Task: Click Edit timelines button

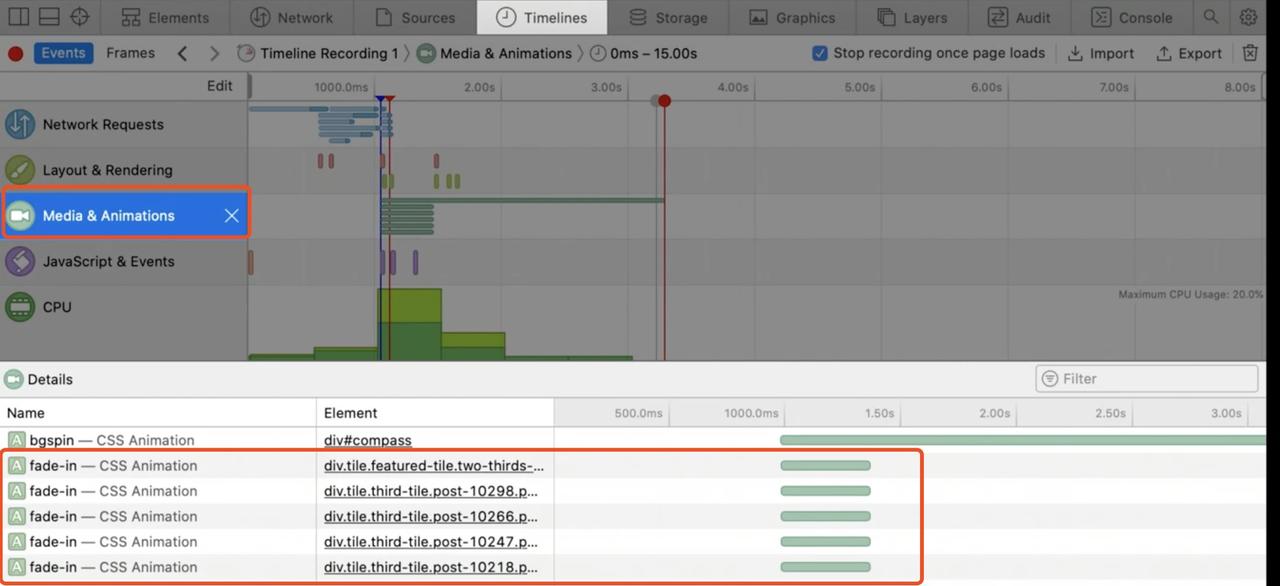Action: click(220, 86)
